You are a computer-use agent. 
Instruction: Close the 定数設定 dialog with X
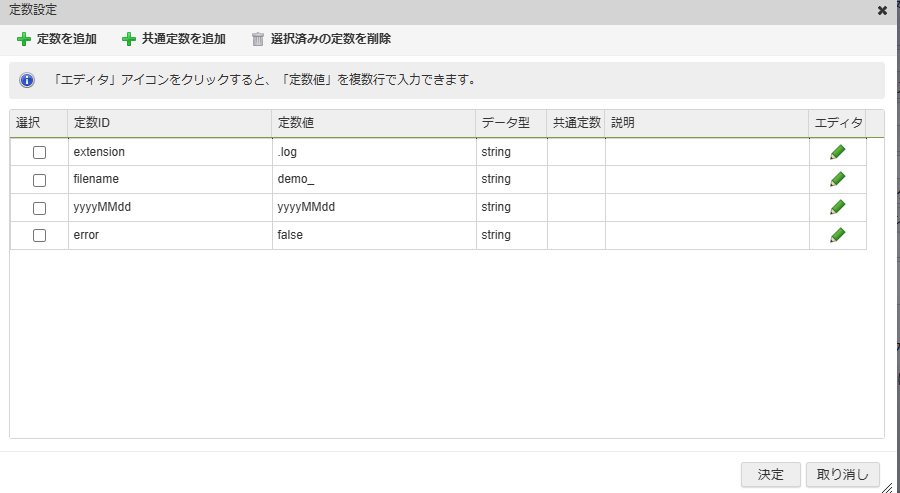tap(882, 10)
